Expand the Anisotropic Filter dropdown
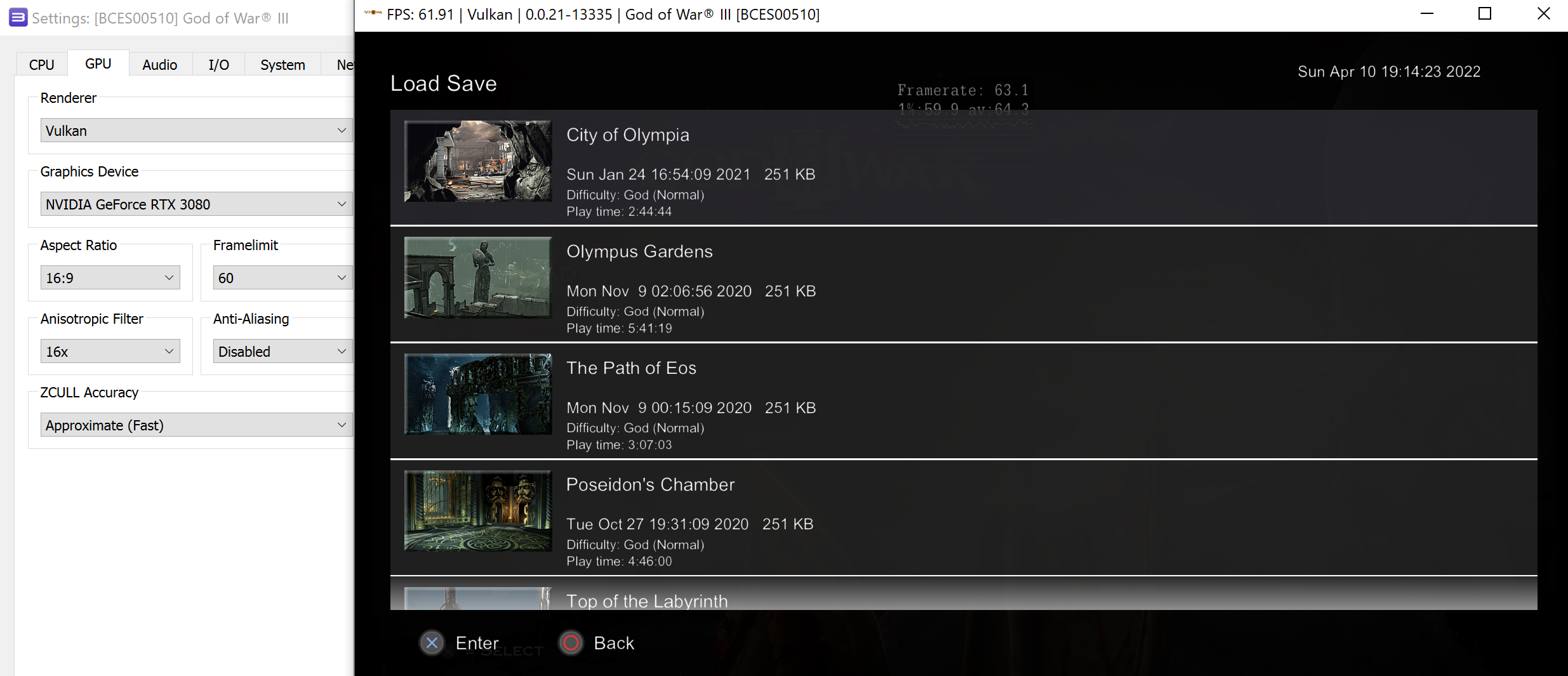 coord(110,350)
